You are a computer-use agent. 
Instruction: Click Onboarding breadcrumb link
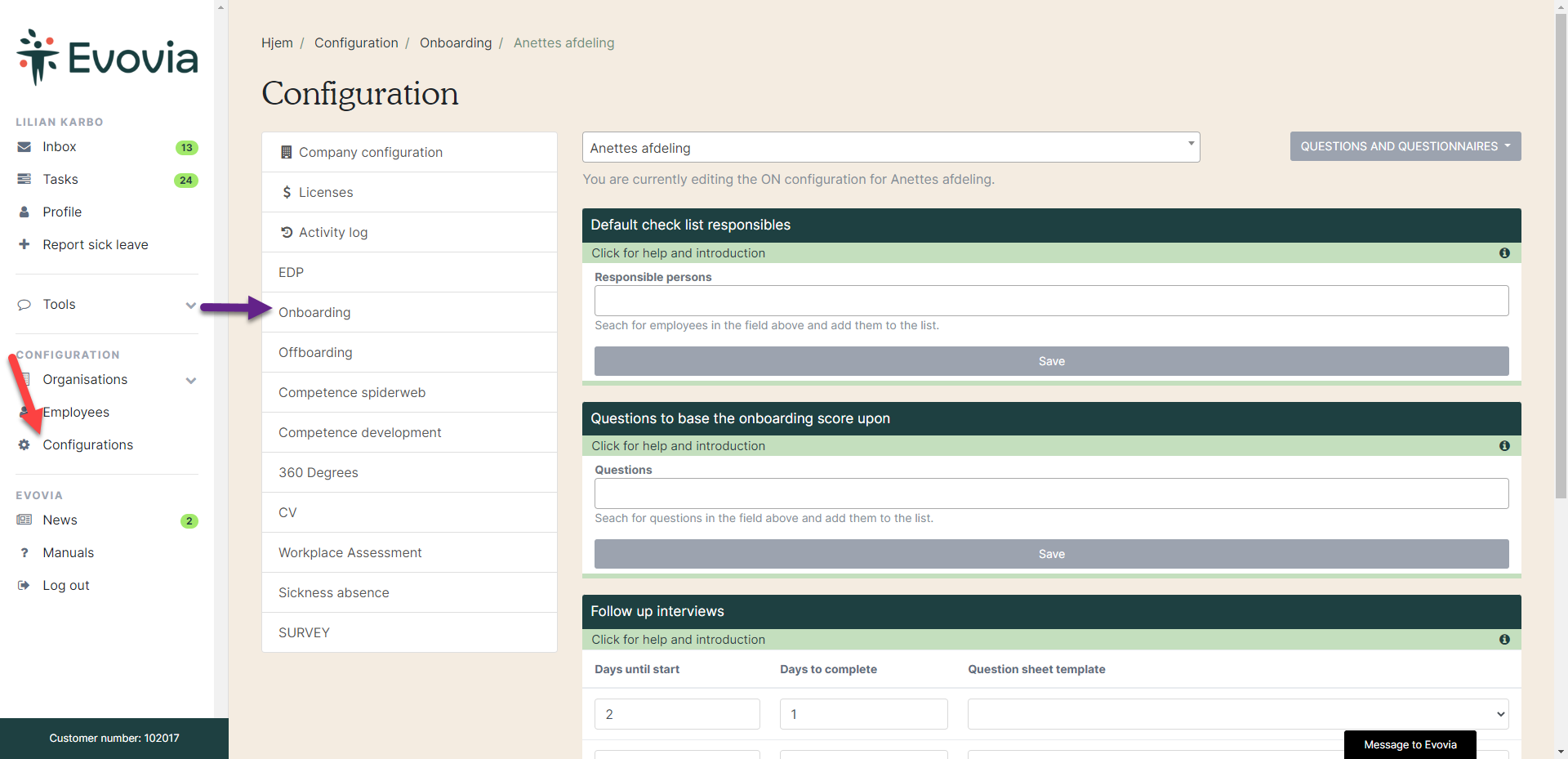coord(456,42)
